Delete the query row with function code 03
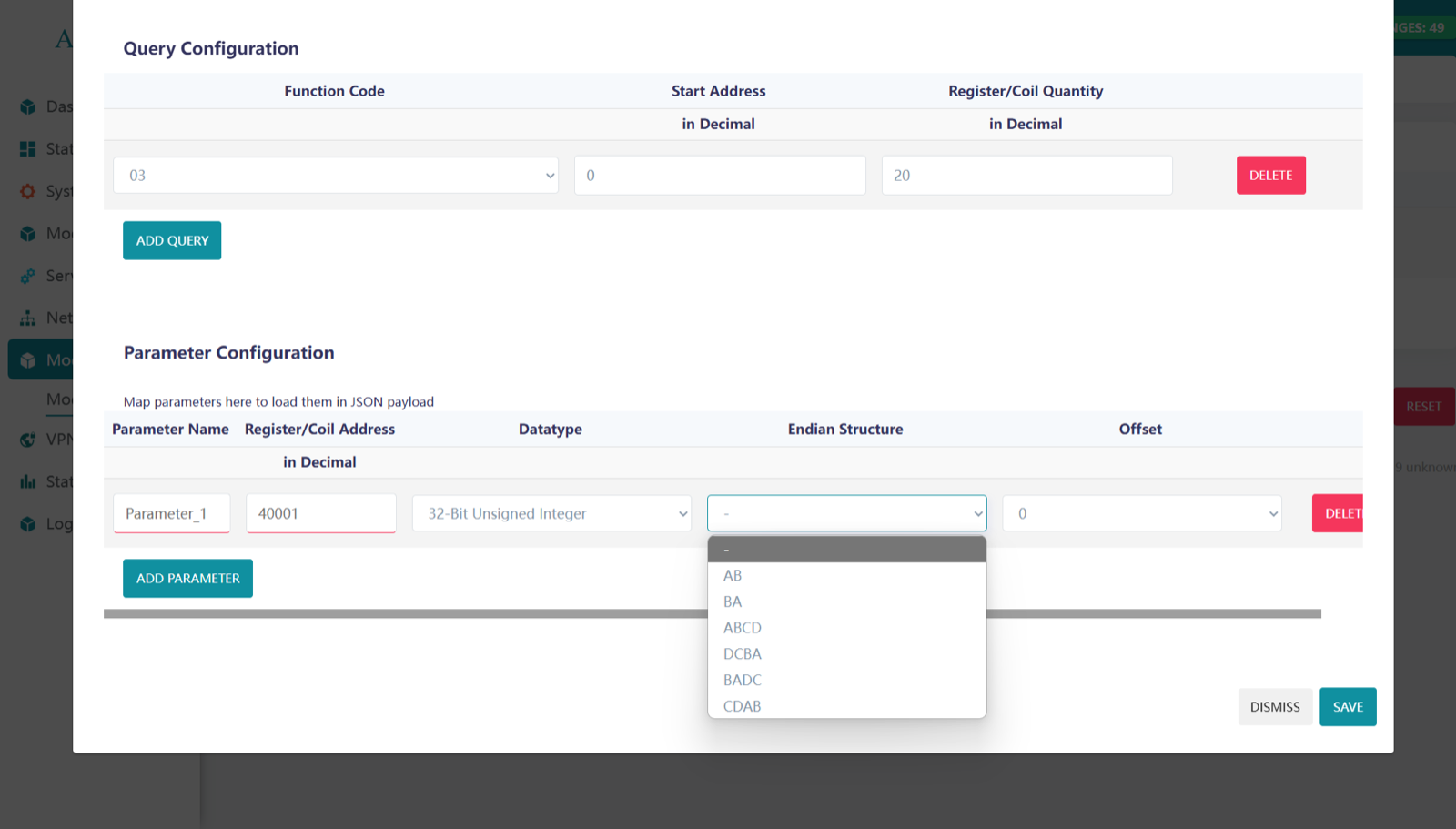This screenshot has width=1456, height=829. pyautogui.click(x=1271, y=175)
